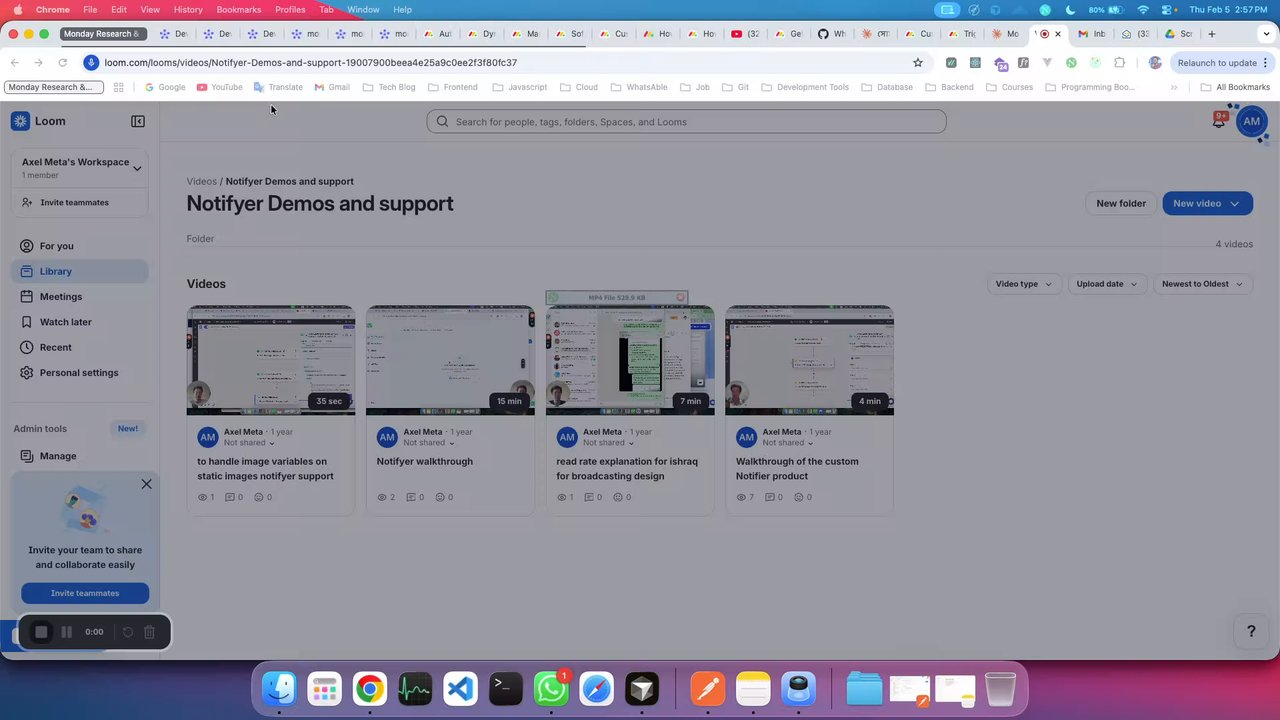Open Not shared dropdown on Walkthrough custom Notifier
The image size is (1280, 720).
788,443
